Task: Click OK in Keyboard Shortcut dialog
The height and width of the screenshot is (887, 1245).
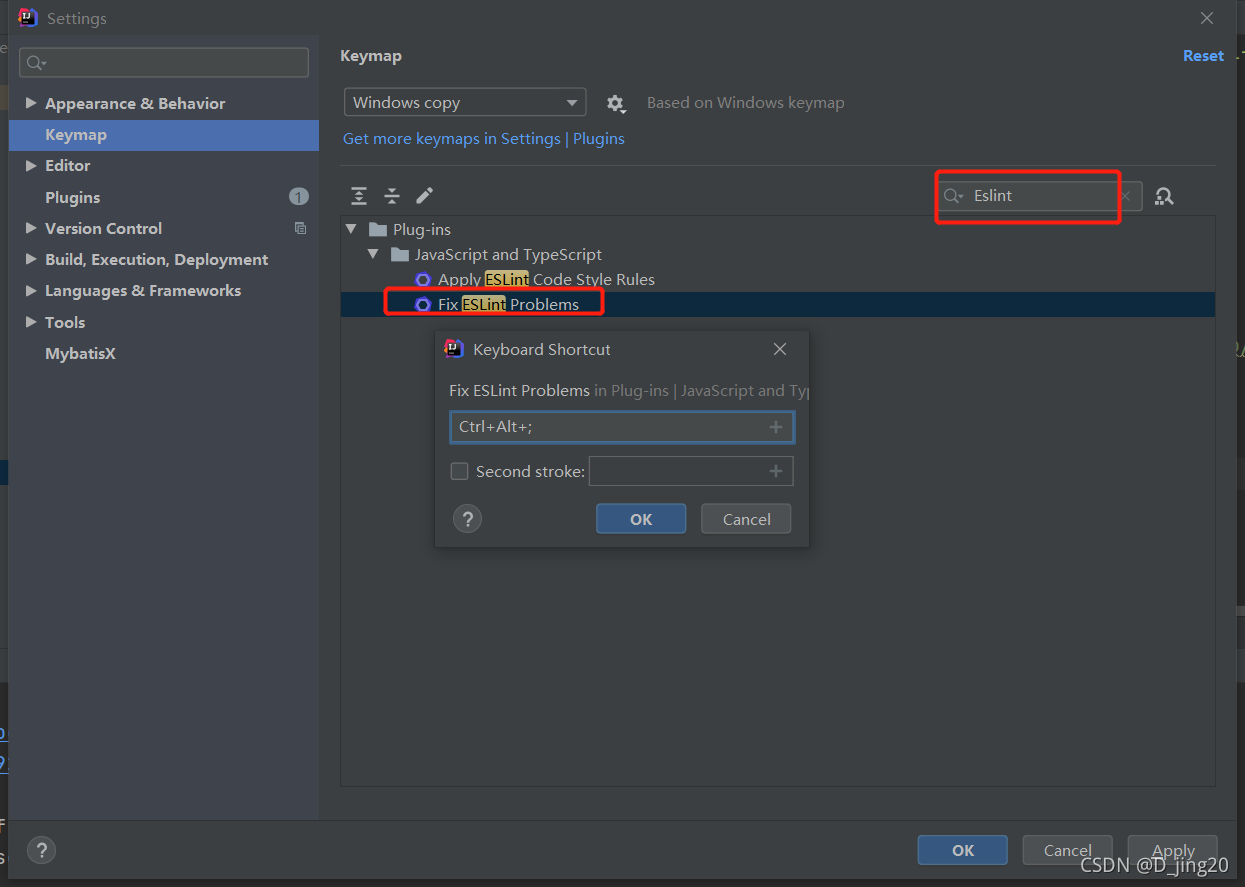Action: 641,519
